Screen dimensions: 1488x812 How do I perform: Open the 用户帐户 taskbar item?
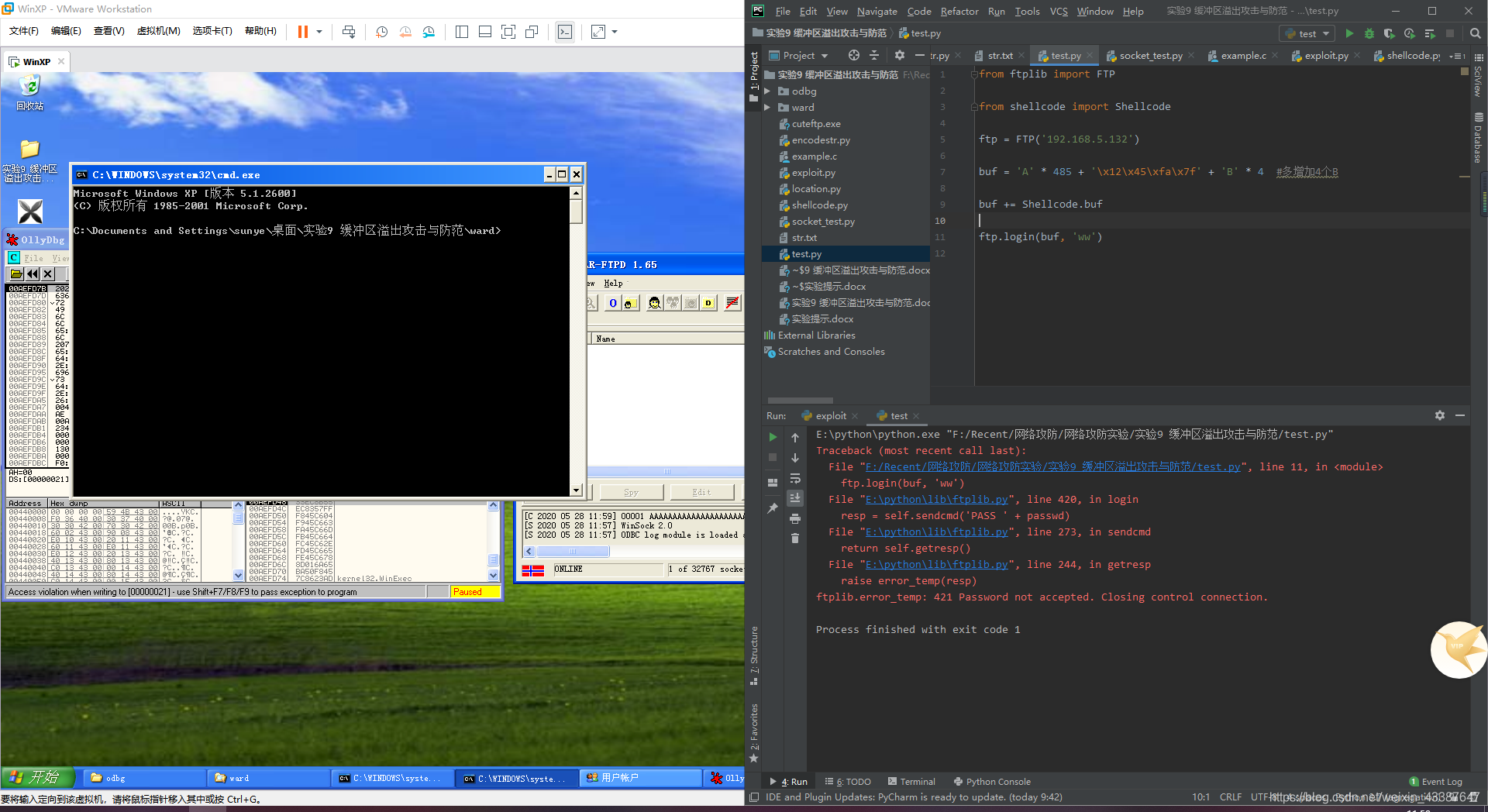point(640,778)
